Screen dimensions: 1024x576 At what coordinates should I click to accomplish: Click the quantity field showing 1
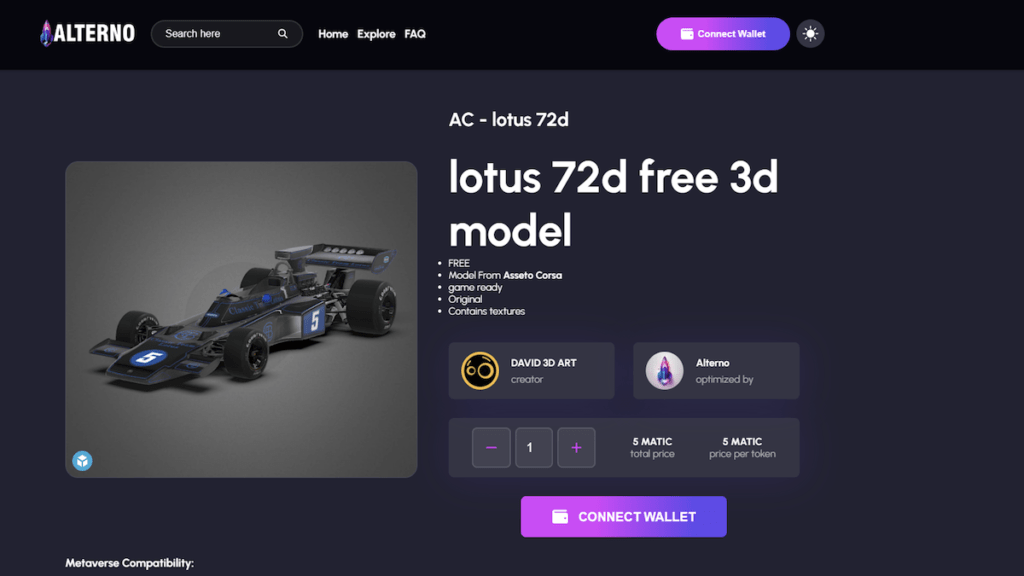(x=534, y=447)
